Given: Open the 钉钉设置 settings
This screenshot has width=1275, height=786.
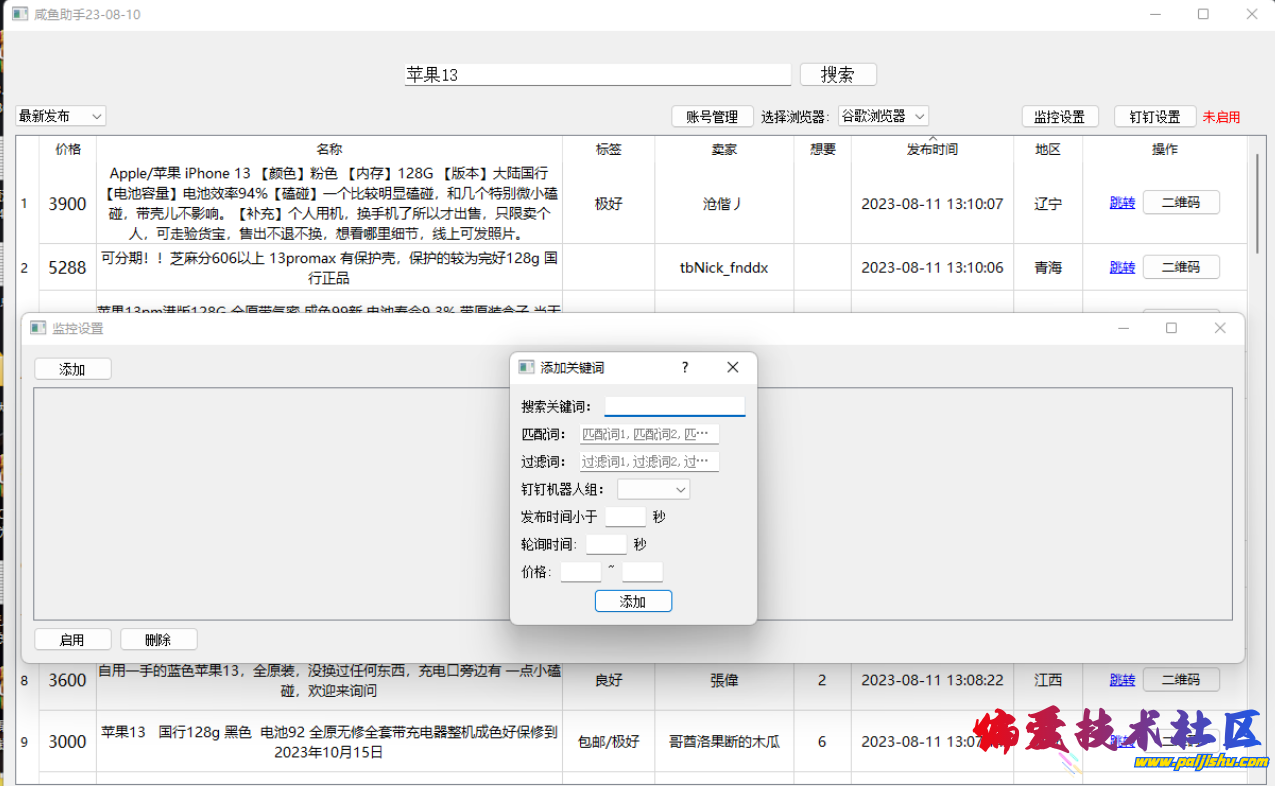Looking at the screenshot, I should (x=1155, y=115).
